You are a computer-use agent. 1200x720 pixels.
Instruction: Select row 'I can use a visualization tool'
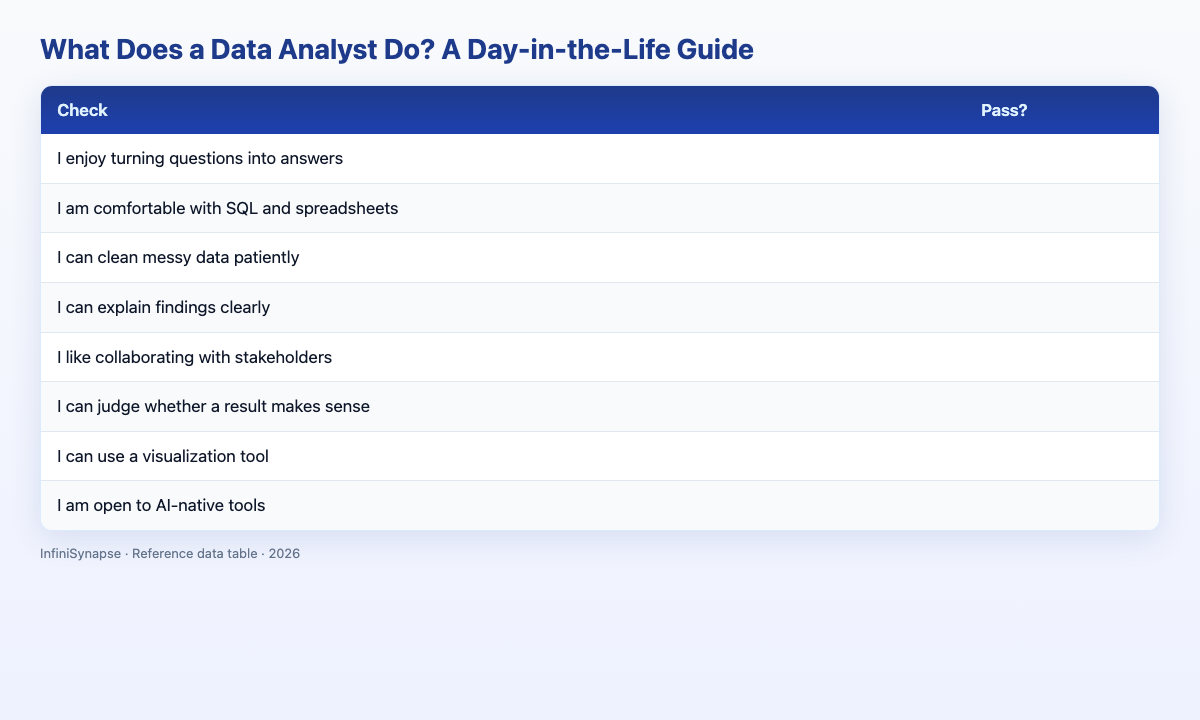tap(600, 456)
